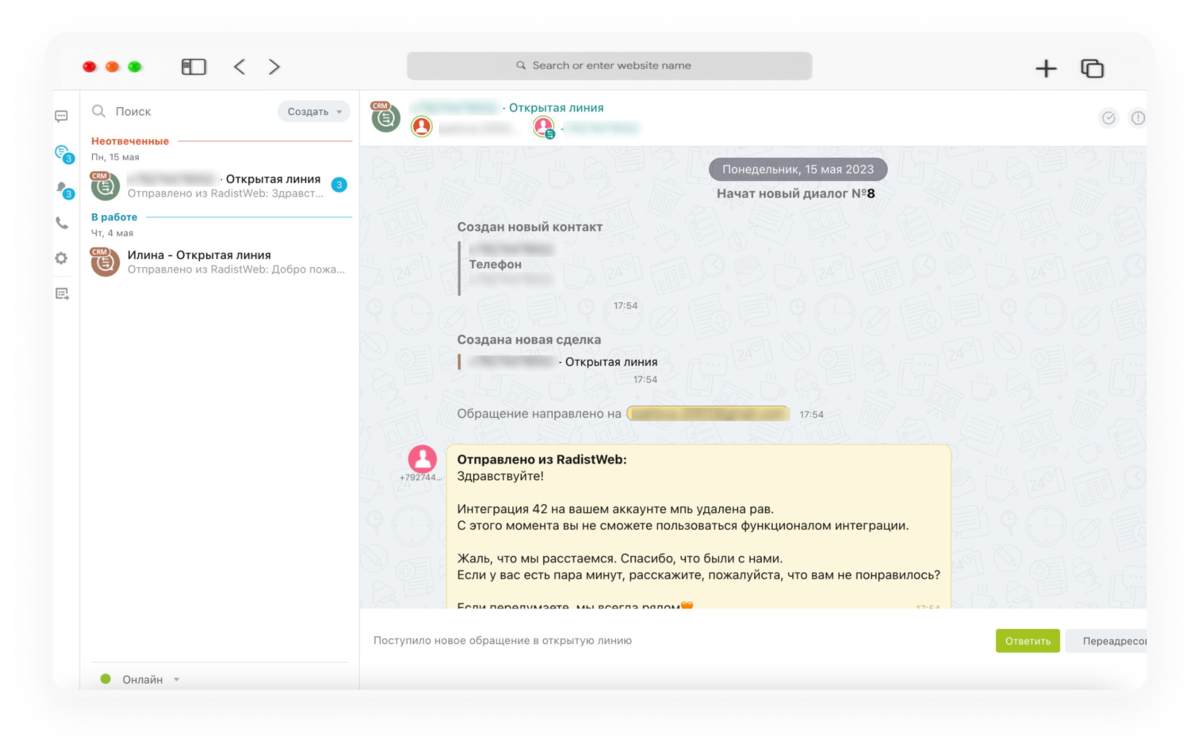Open a new browser tab with plus icon

pyautogui.click(x=1046, y=68)
